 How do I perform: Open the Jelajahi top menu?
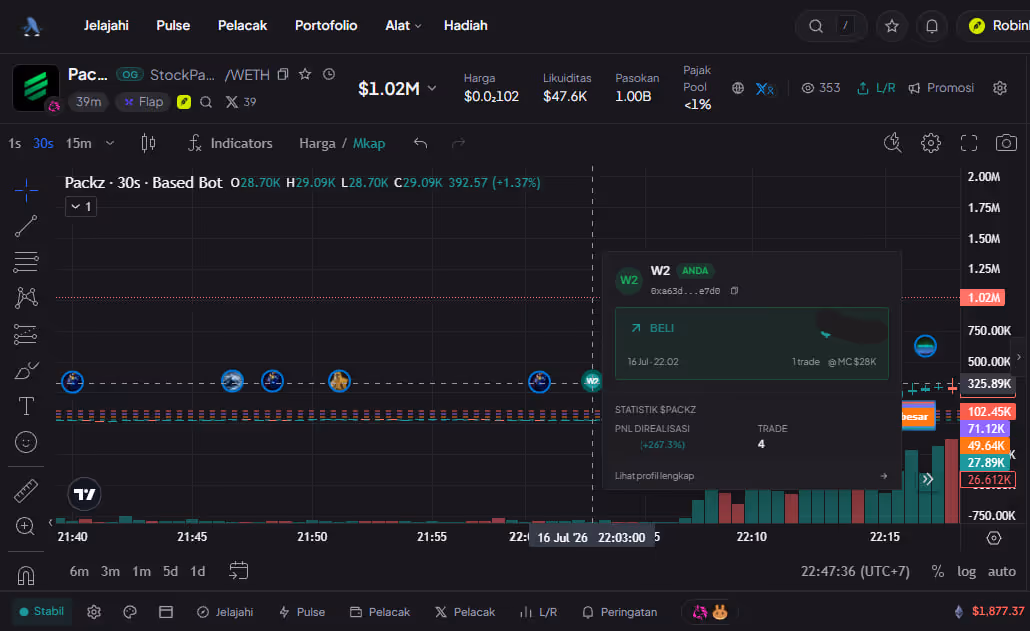(x=106, y=26)
